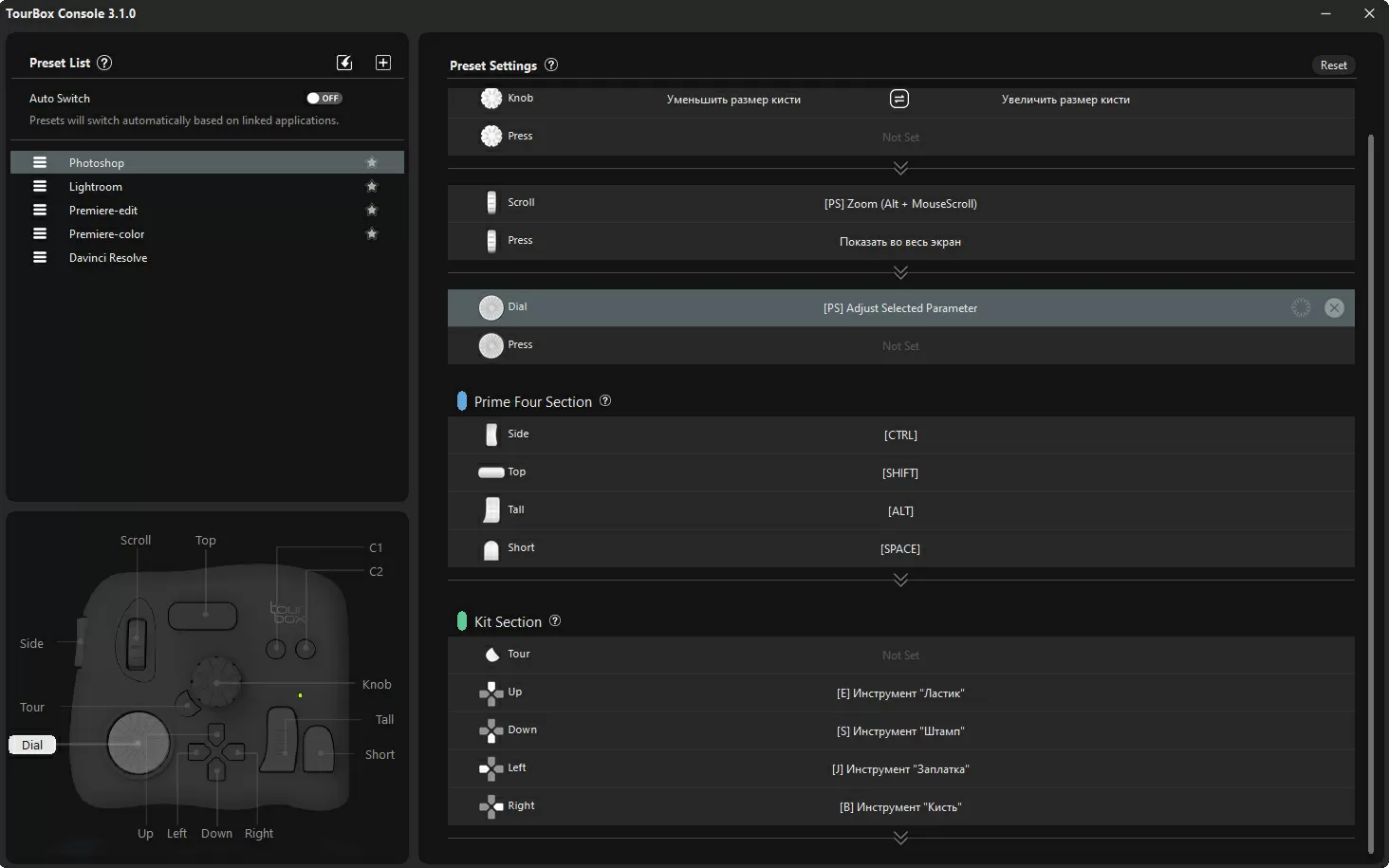Viewport: 1389px width, 868px height.
Task: Expand the chevron below the Scroll Press row
Action: click(900, 272)
